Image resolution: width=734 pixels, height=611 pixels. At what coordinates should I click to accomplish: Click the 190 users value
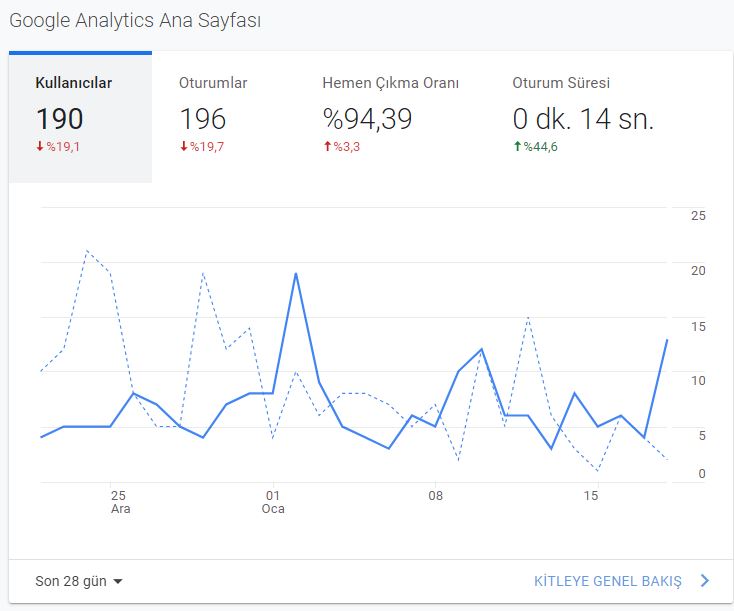click(60, 119)
